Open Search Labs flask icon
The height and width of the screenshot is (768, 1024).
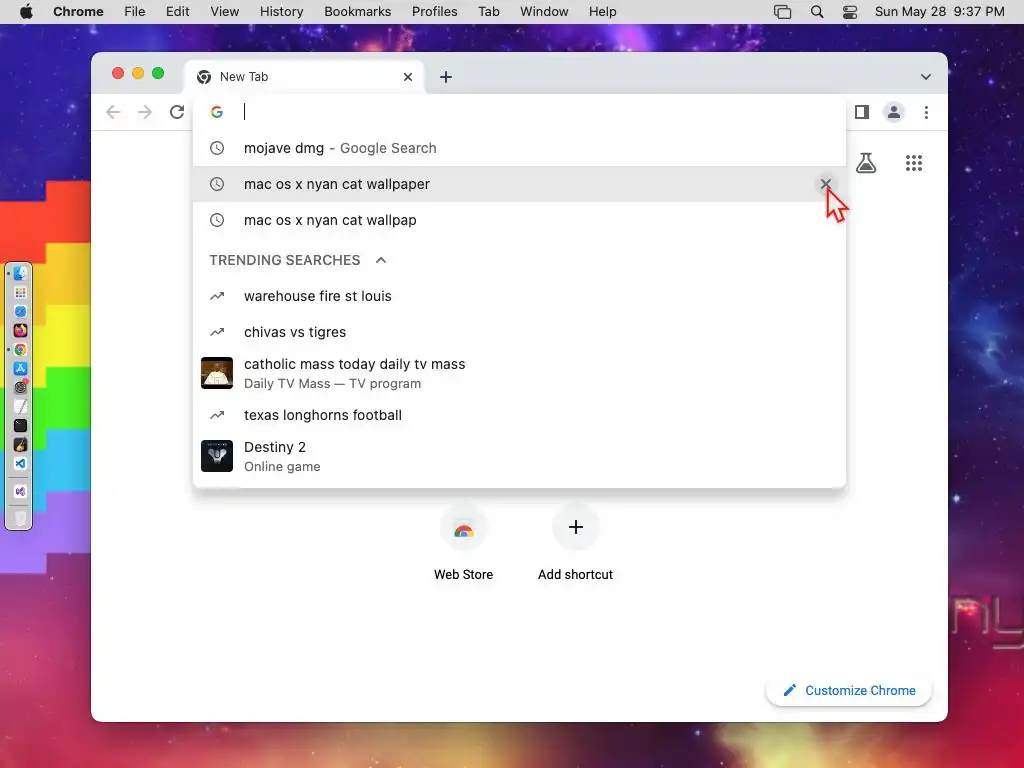(866, 163)
